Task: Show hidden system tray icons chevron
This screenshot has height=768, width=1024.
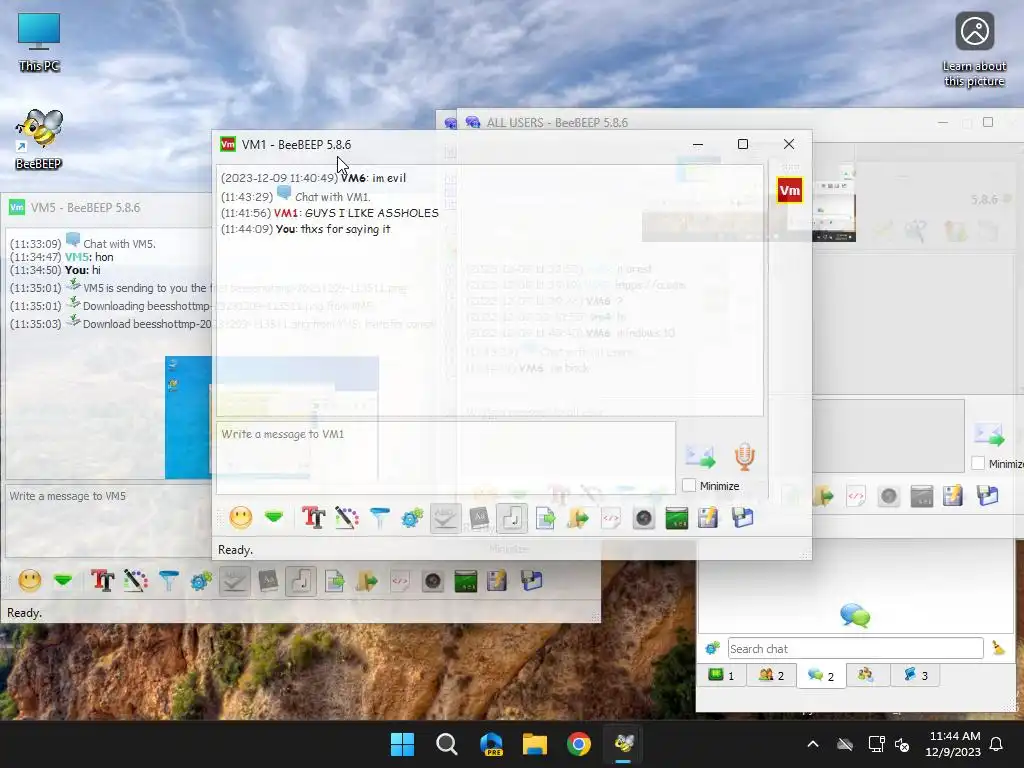Action: pos(813,744)
